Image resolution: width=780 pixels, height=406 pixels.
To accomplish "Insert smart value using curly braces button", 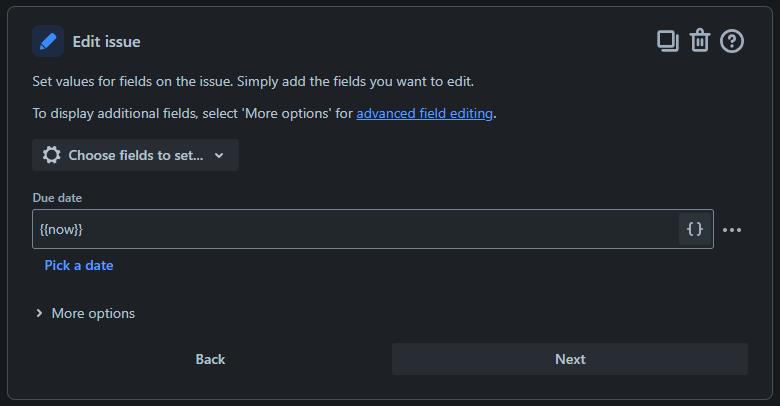I will [x=695, y=229].
